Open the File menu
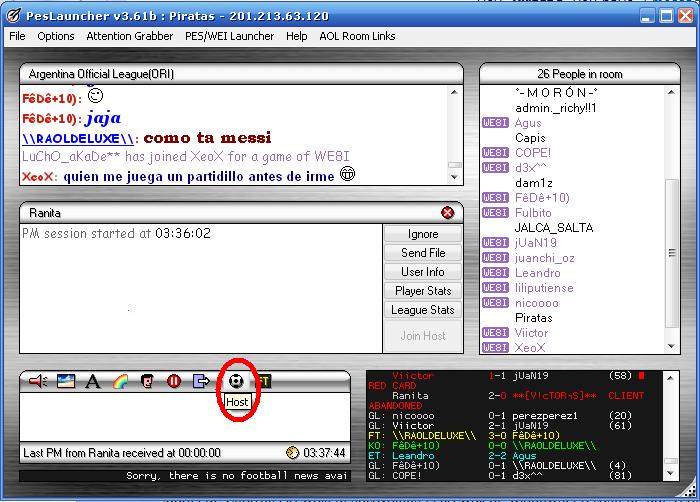Viewport: 700px width, 502px height. (17, 36)
